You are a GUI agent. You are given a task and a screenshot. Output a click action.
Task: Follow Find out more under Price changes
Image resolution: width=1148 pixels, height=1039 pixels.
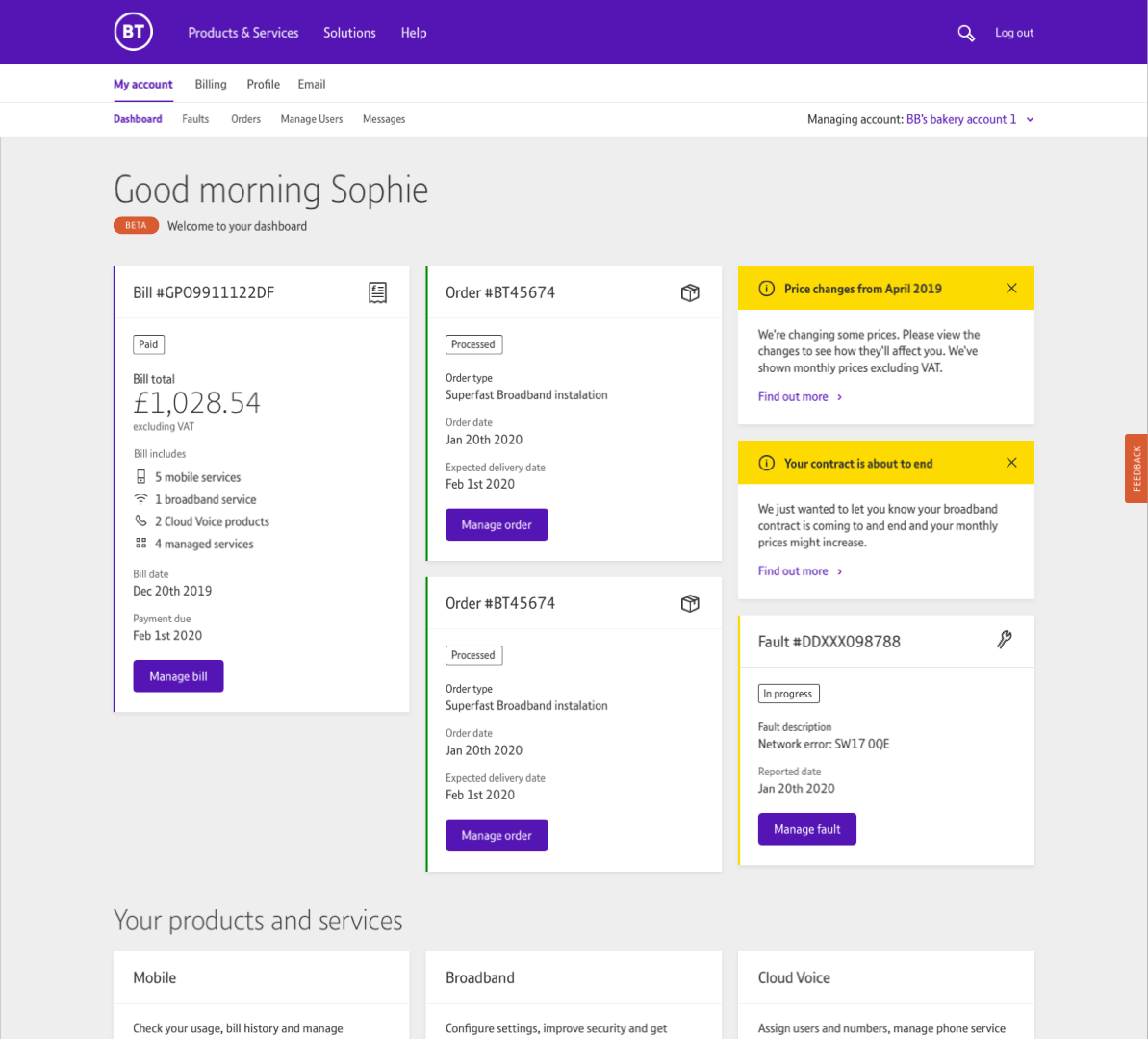793,397
